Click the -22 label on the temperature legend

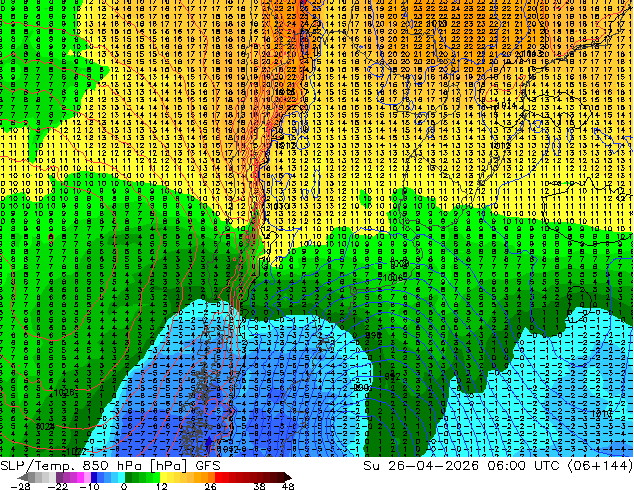(x=58, y=486)
